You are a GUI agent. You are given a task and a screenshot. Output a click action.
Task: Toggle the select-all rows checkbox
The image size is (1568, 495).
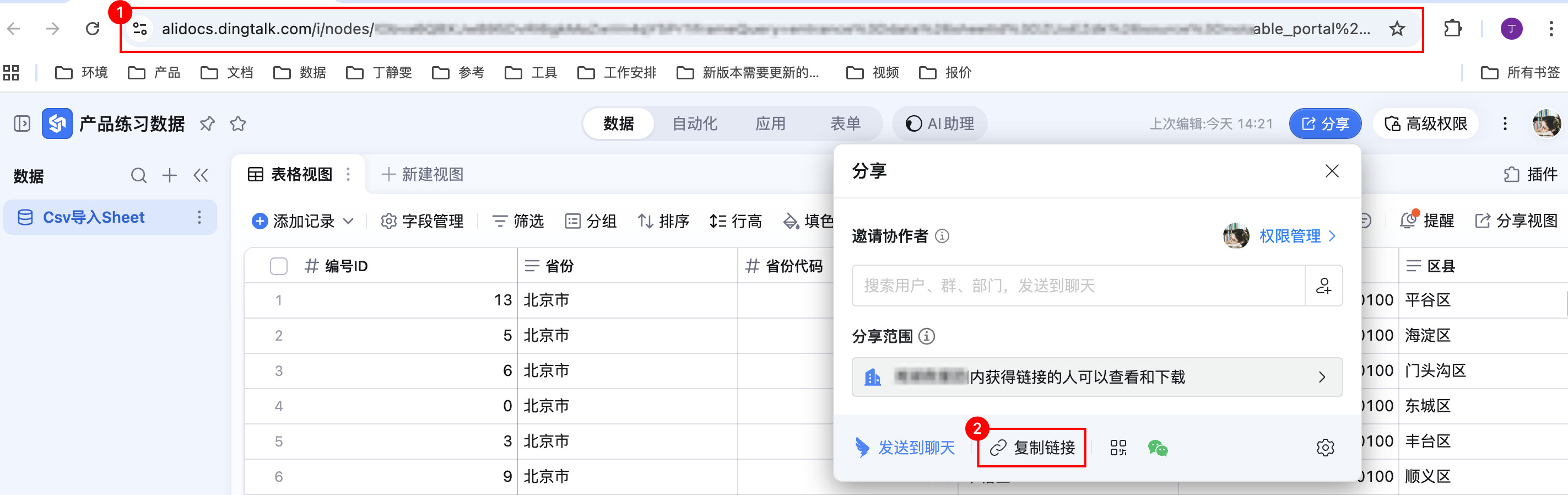point(278,266)
